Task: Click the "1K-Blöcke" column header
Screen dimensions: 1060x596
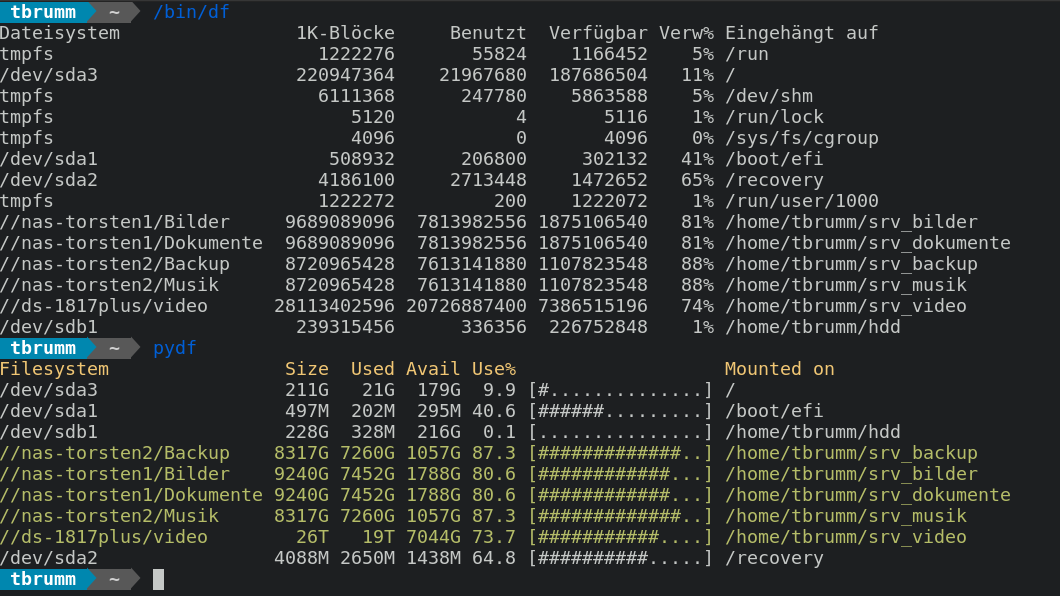Action: click(x=345, y=33)
